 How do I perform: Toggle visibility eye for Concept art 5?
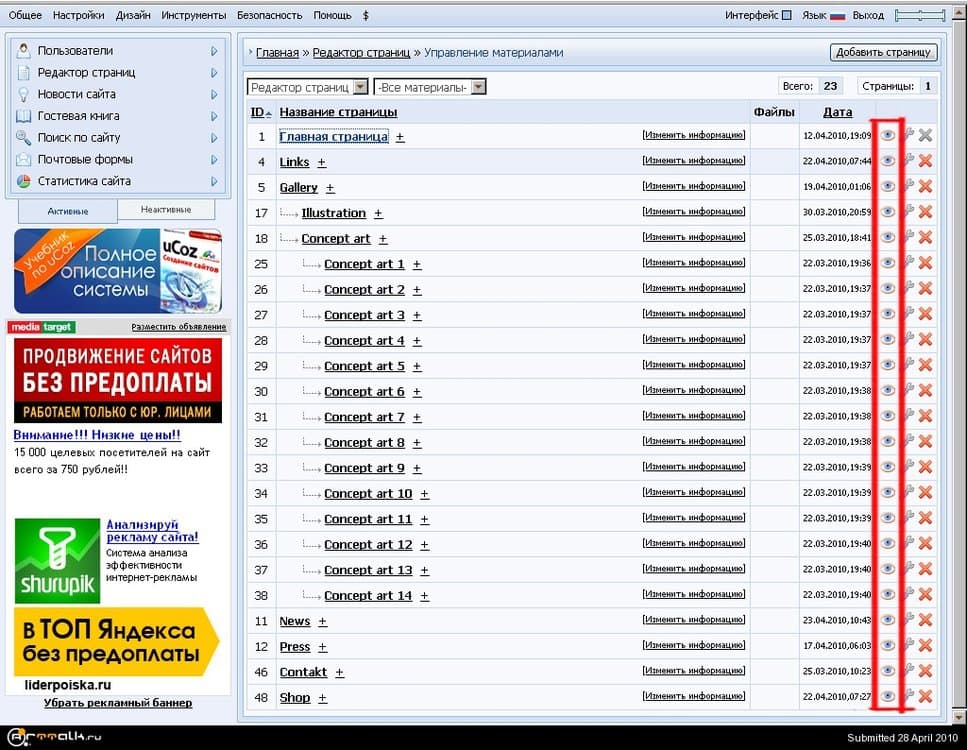(x=887, y=365)
